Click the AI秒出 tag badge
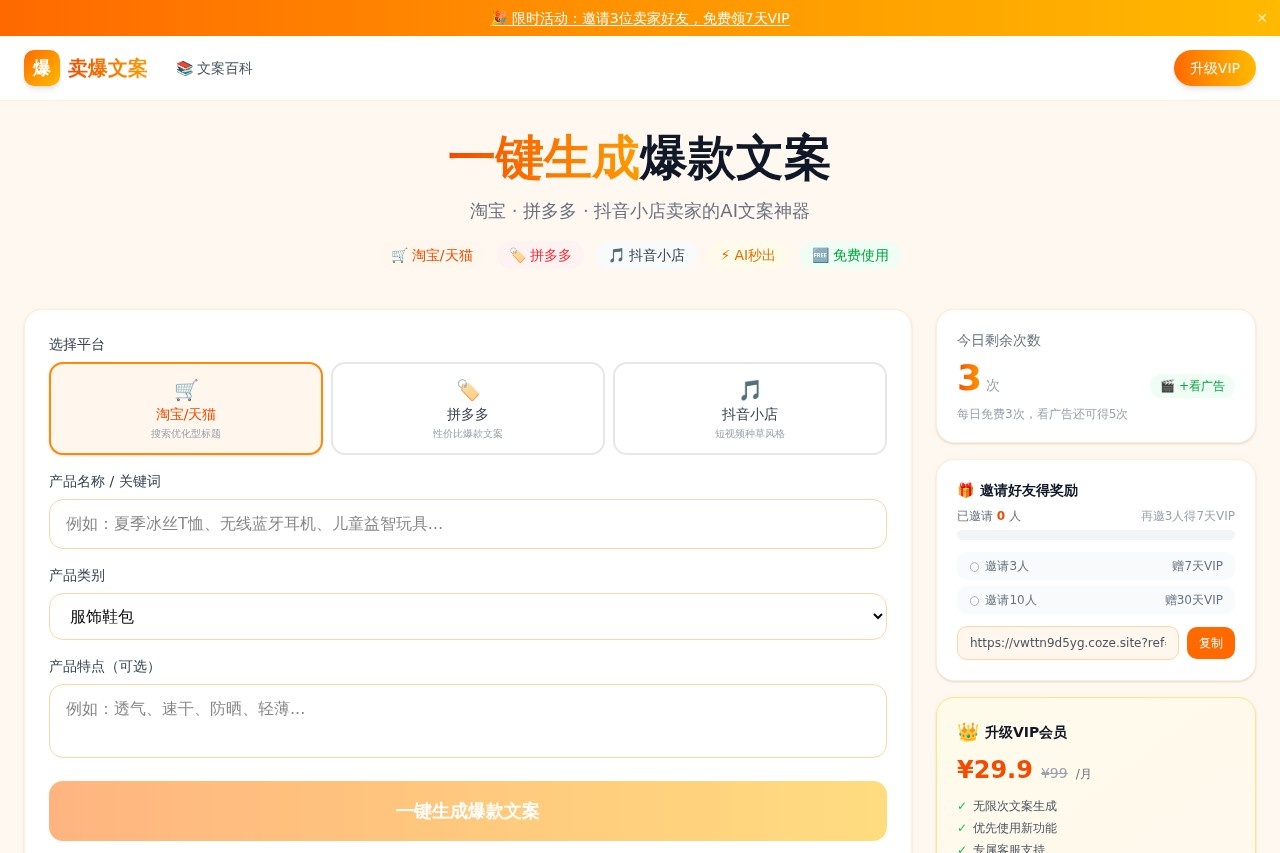This screenshot has height=853, width=1280. click(x=748, y=255)
